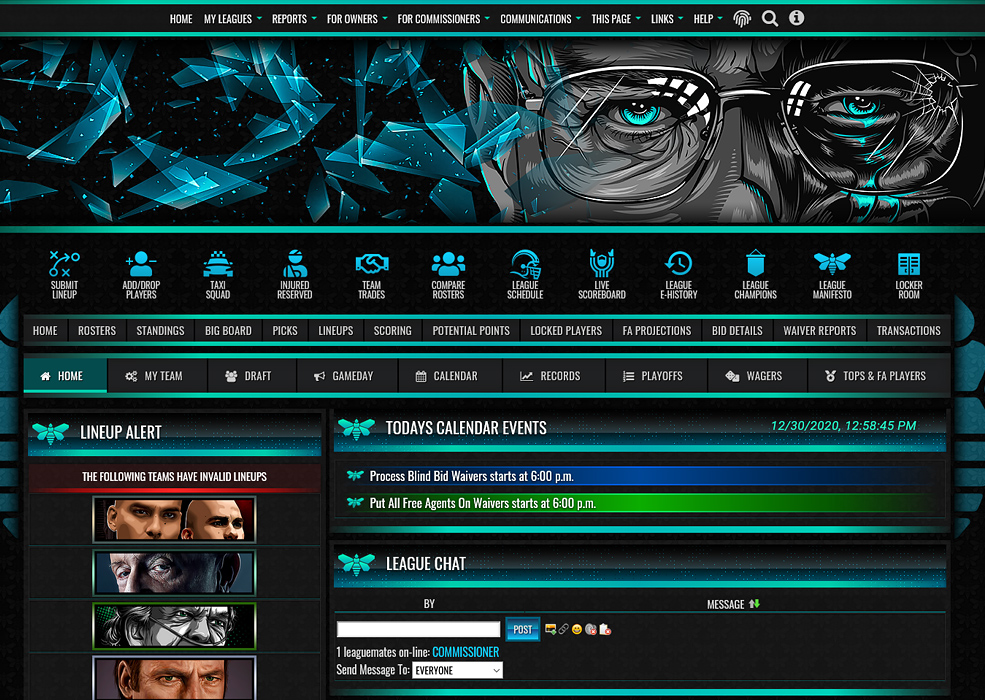Switch to Tops & FA Players tab
This screenshot has width=985, height=700.
coord(879,376)
